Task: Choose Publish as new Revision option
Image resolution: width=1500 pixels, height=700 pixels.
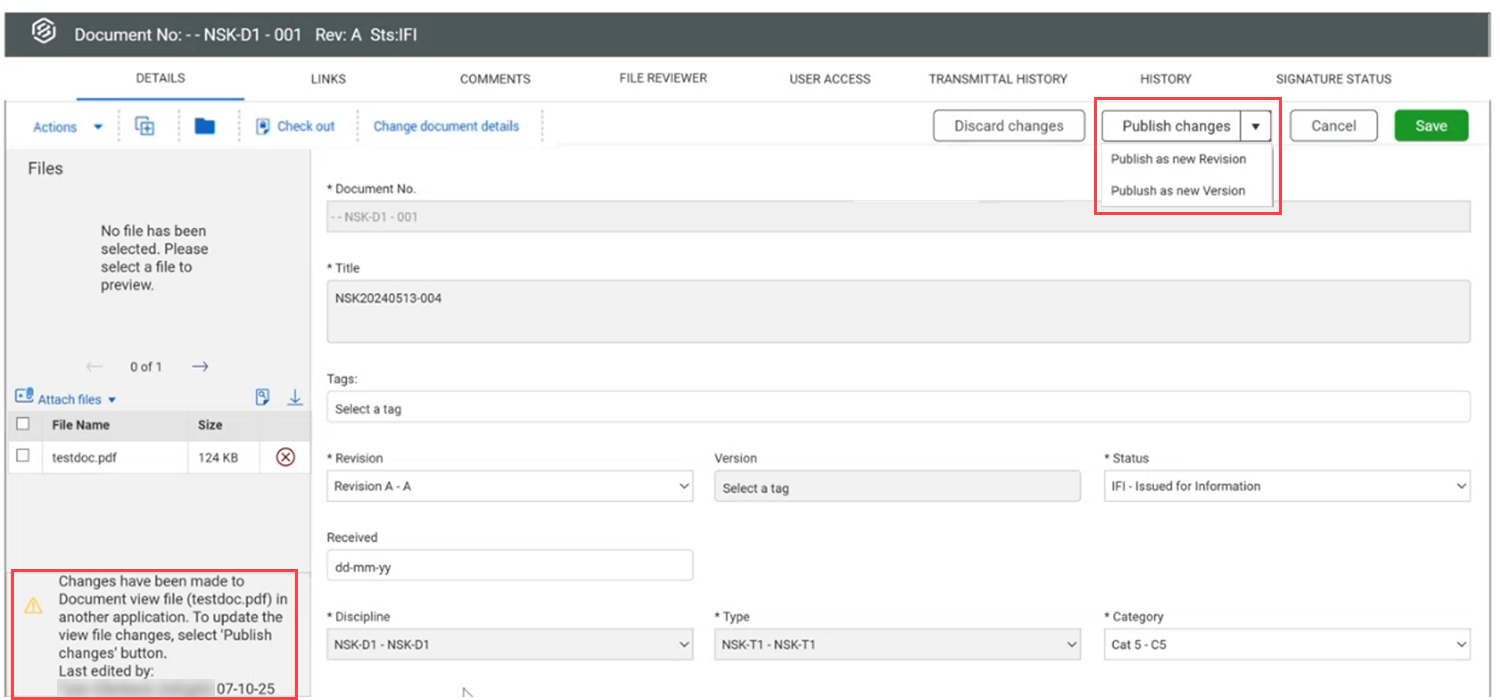Action: tap(1178, 159)
